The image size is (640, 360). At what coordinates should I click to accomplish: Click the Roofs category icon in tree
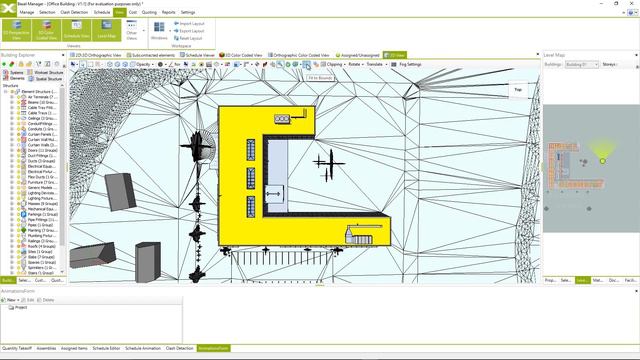pyautogui.click(x=24, y=247)
